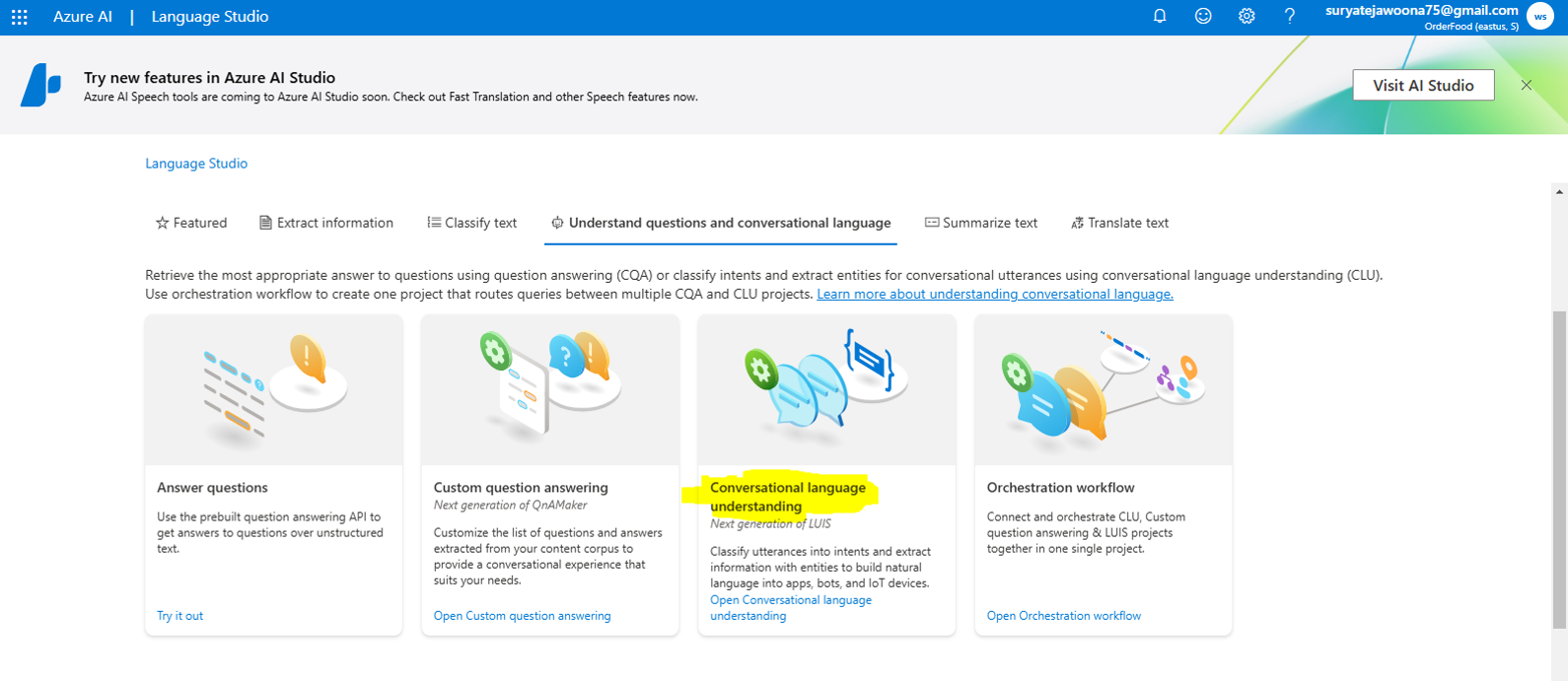This screenshot has height=681, width=1568.
Task: Open Orchestration workflow link
Action: (x=1063, y=616)
